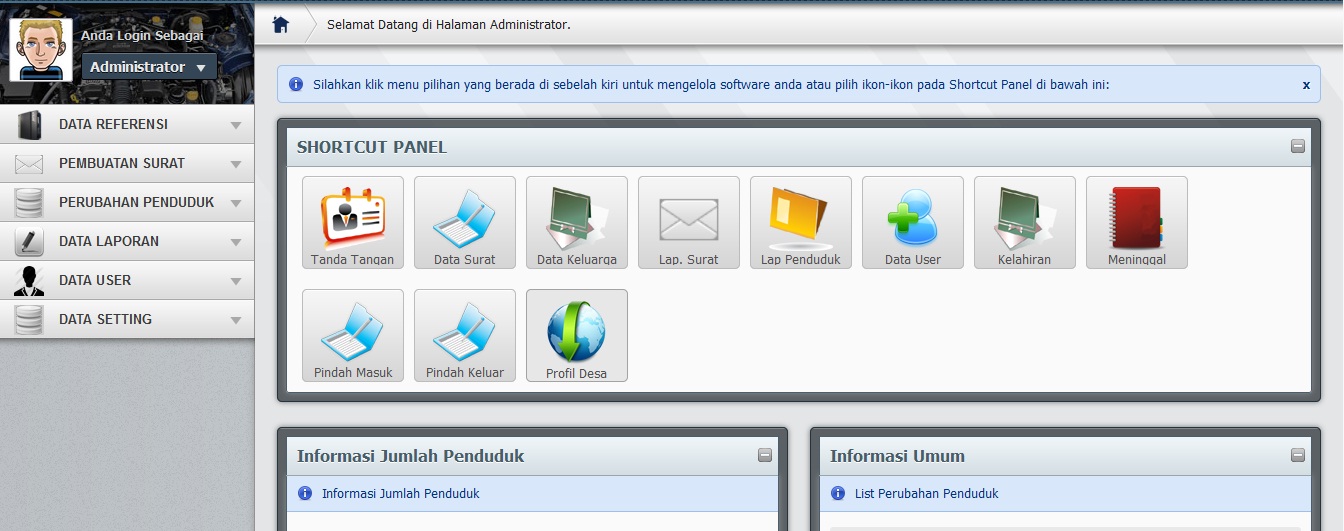
Task: Open the Meninggal red book shortcut
Action: click(x=1136, y=222)
